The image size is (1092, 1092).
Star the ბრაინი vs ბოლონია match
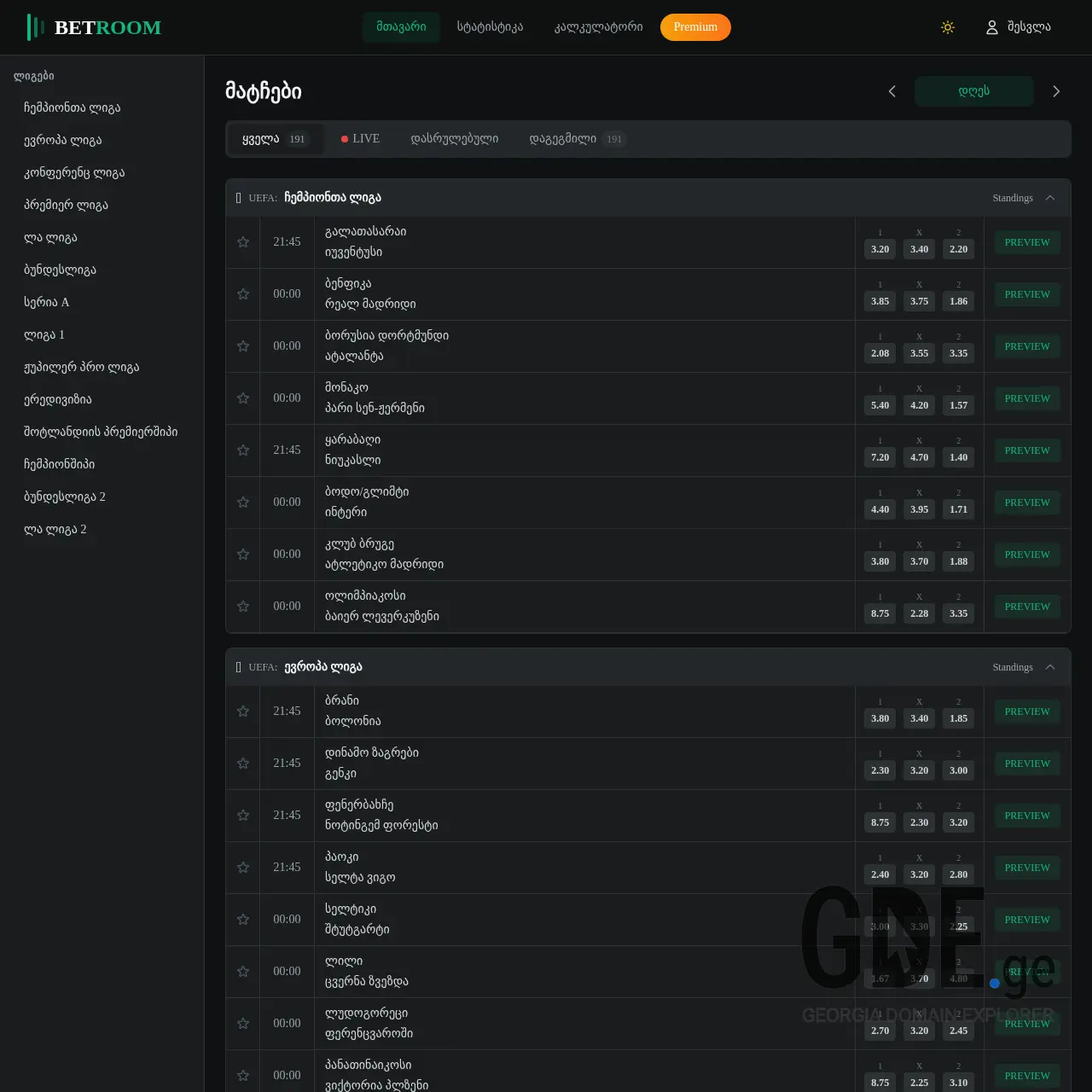point(242,711)
